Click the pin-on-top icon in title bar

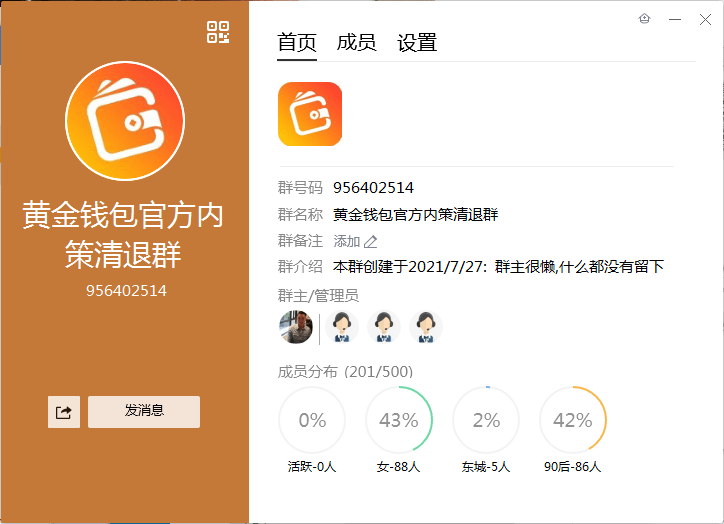[645, 19]
